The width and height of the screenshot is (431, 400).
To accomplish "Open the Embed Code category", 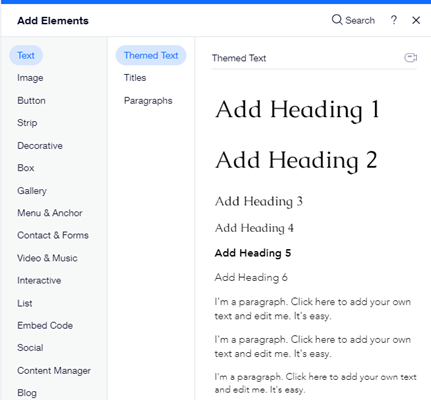I will tap(45, 326).
